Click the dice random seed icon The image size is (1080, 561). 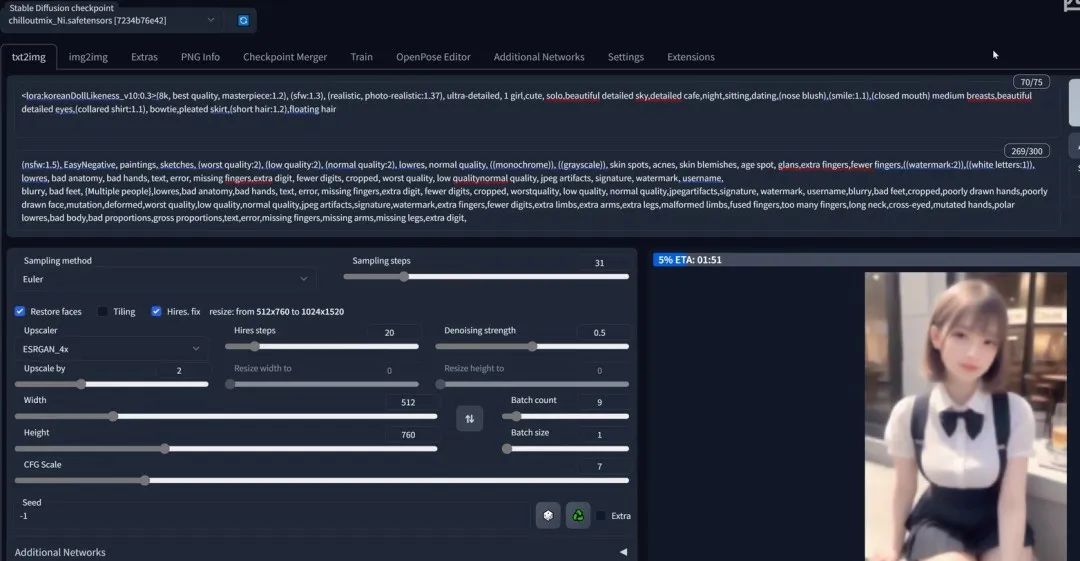547,515
